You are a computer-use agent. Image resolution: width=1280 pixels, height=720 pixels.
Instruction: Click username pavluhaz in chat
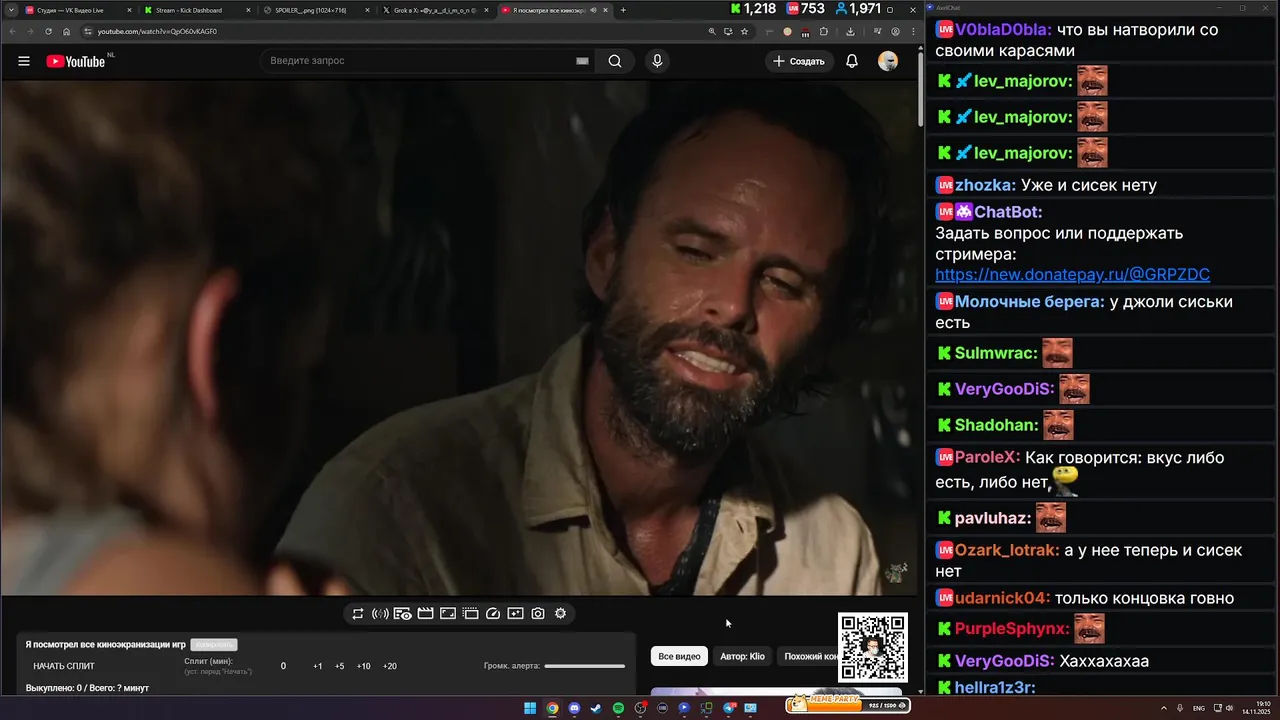[993, 518]
